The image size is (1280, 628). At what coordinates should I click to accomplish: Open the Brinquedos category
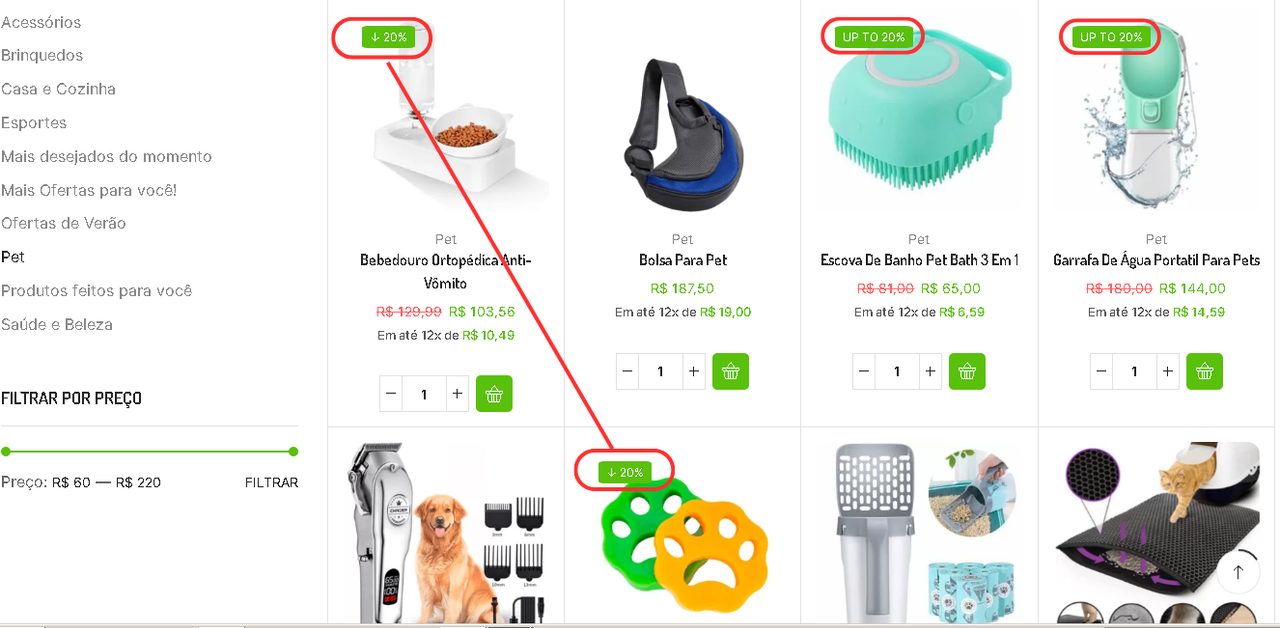(42, 55)
